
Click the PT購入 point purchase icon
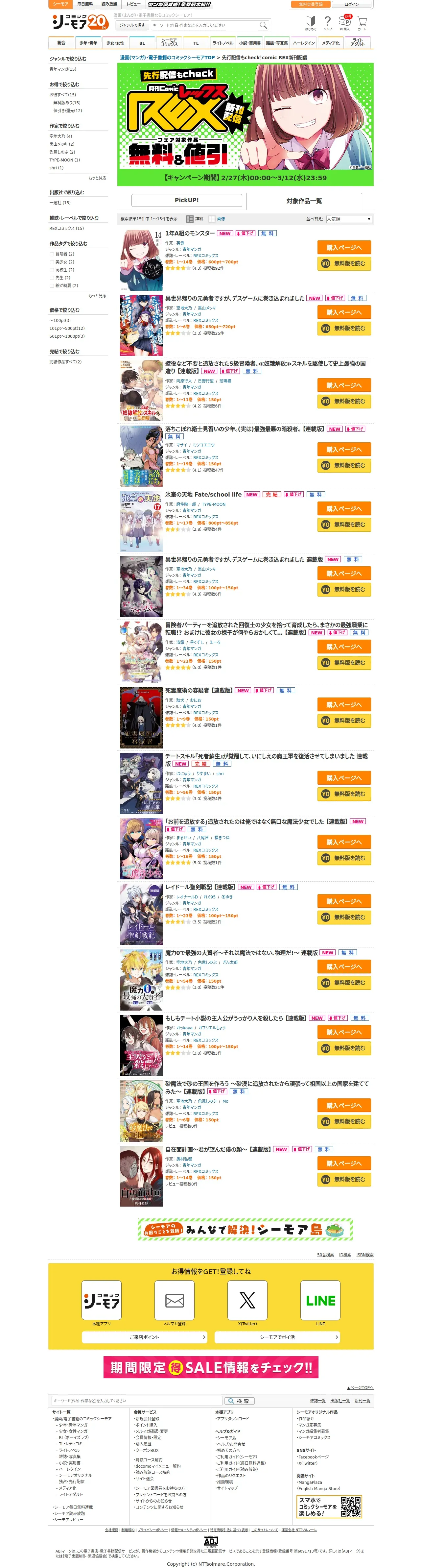point(345,22)
